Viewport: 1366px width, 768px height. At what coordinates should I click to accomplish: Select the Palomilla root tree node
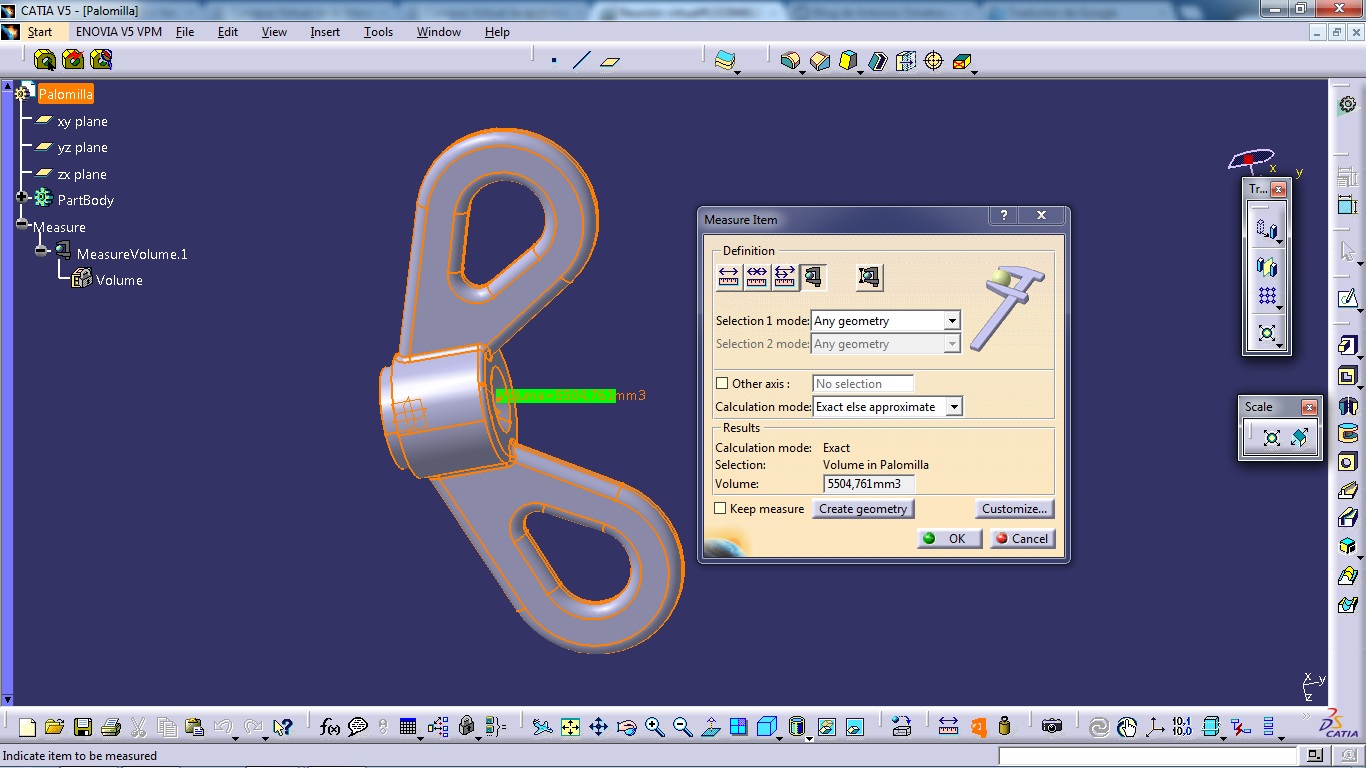[x=66, y=94]
